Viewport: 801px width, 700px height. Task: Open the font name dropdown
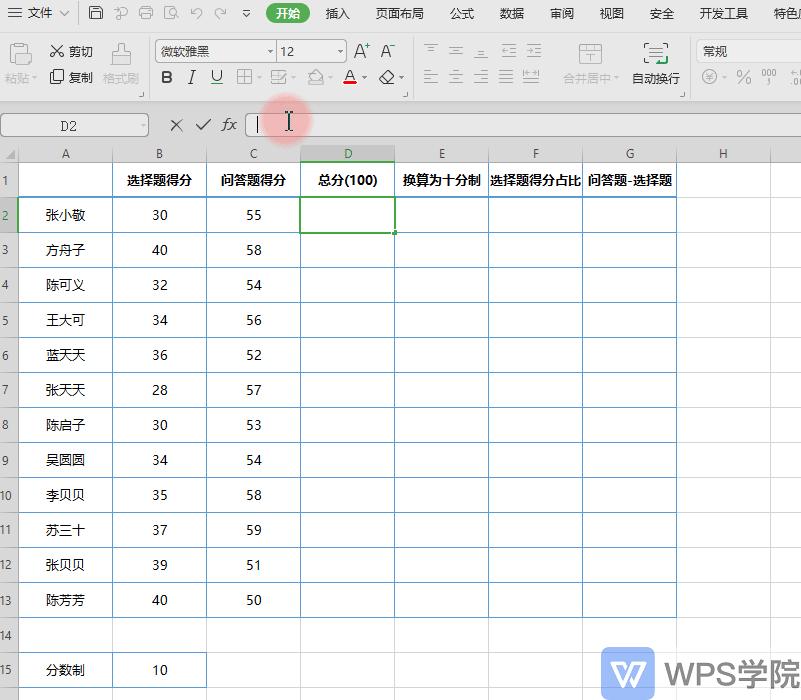(270, 51)
